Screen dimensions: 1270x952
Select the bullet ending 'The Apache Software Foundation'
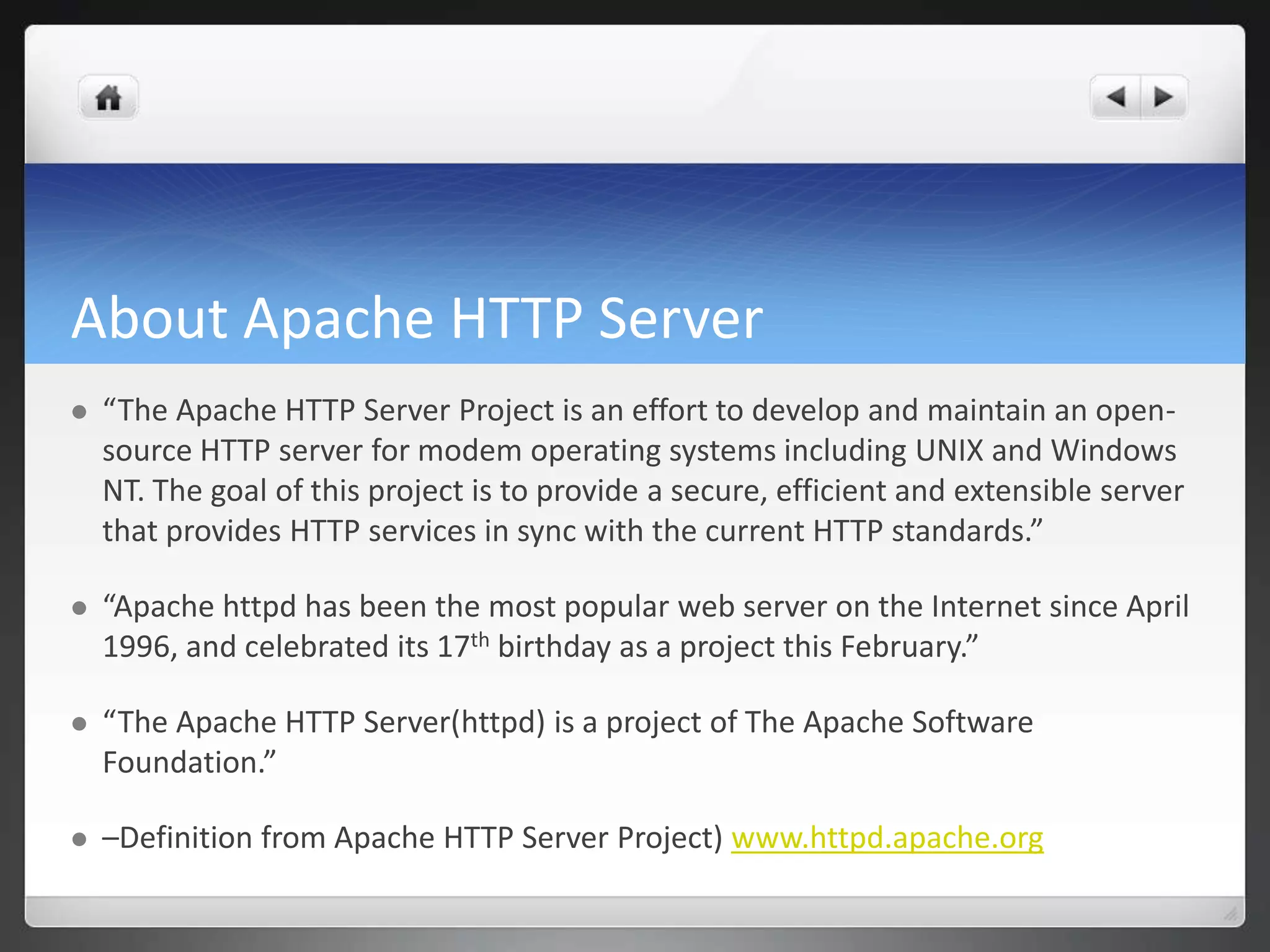tap(567, 742)
